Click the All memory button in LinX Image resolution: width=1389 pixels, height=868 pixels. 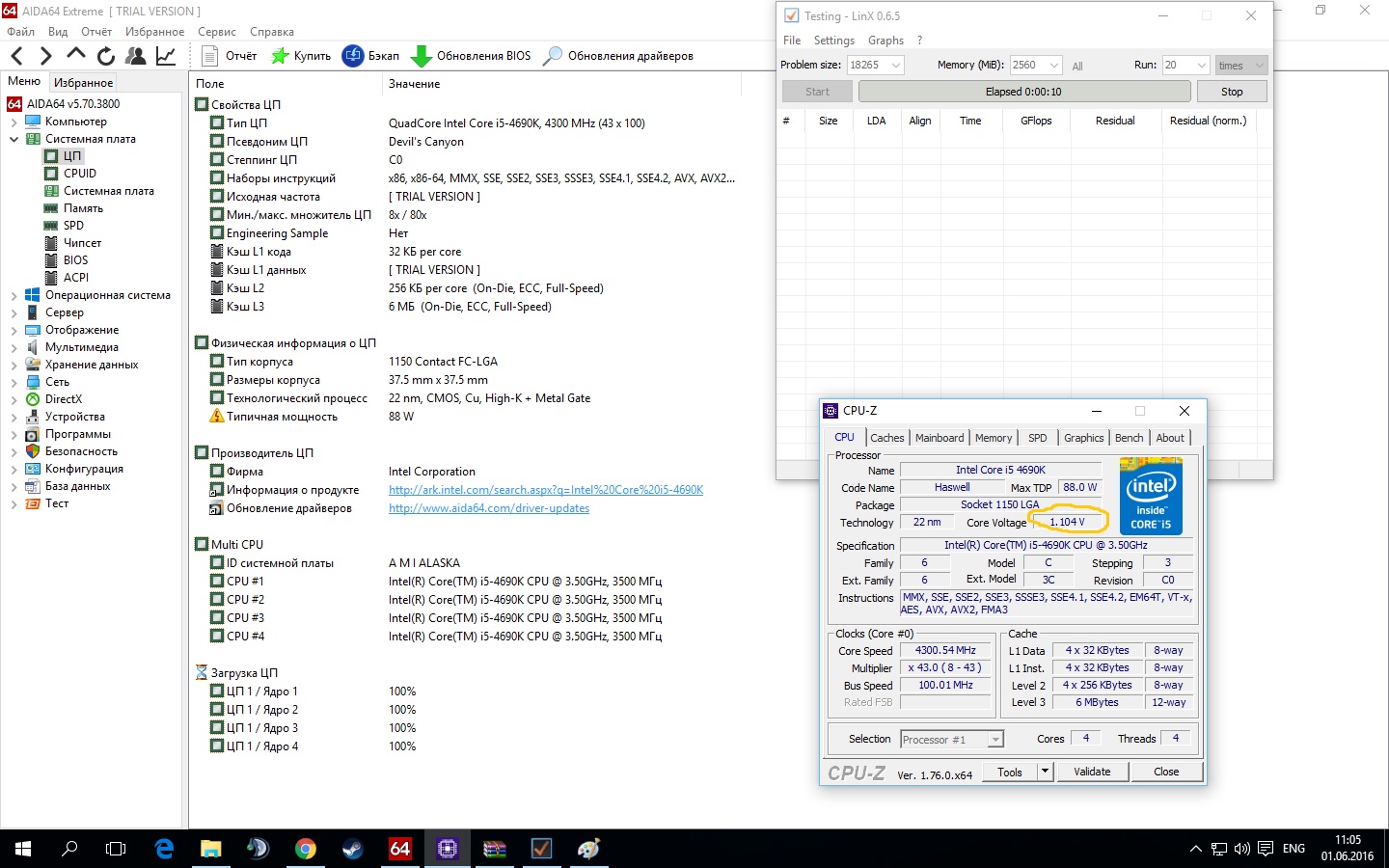[x=1077, y=67]
